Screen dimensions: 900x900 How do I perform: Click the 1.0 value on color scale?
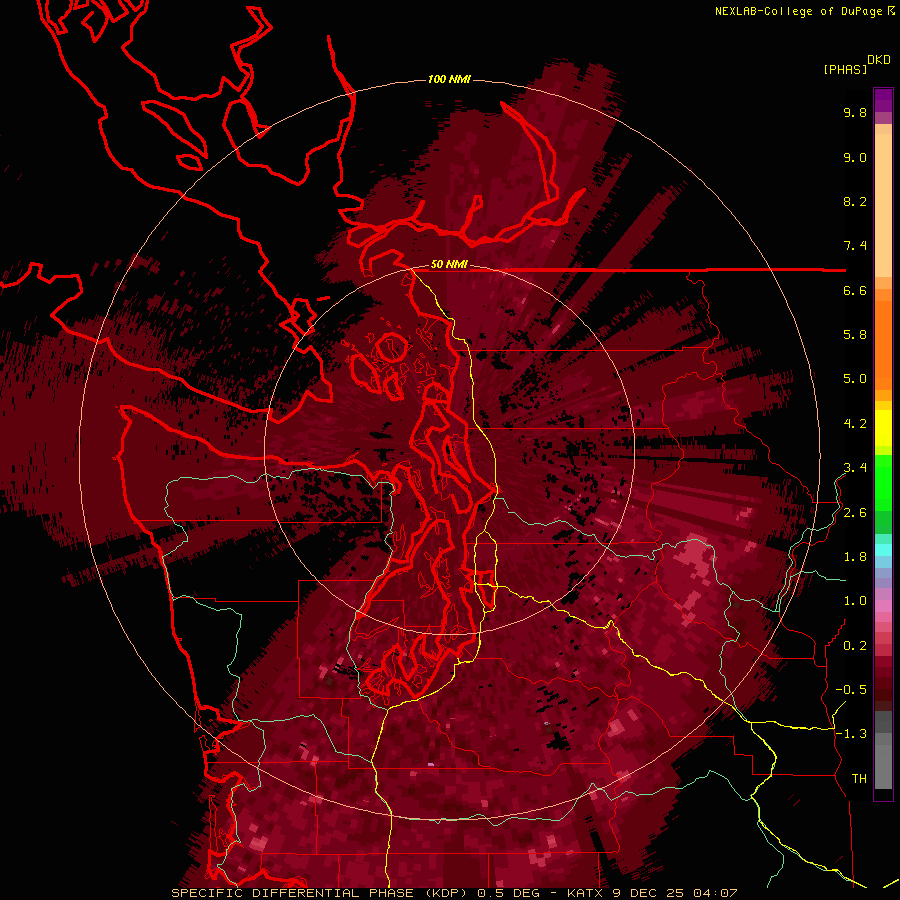click(x=855, y=601)
